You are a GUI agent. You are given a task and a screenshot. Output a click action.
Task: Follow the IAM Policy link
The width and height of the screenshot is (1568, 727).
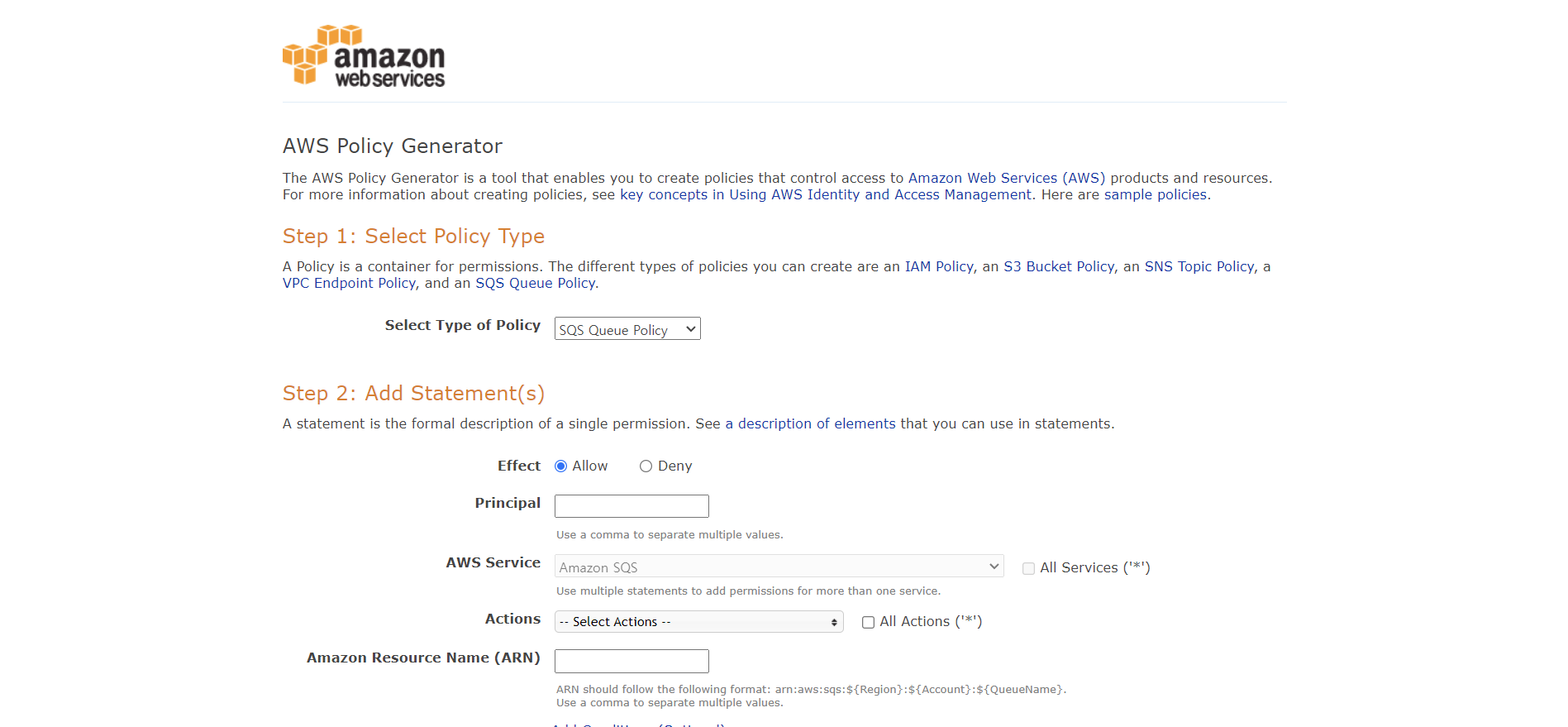click(939, 266)
